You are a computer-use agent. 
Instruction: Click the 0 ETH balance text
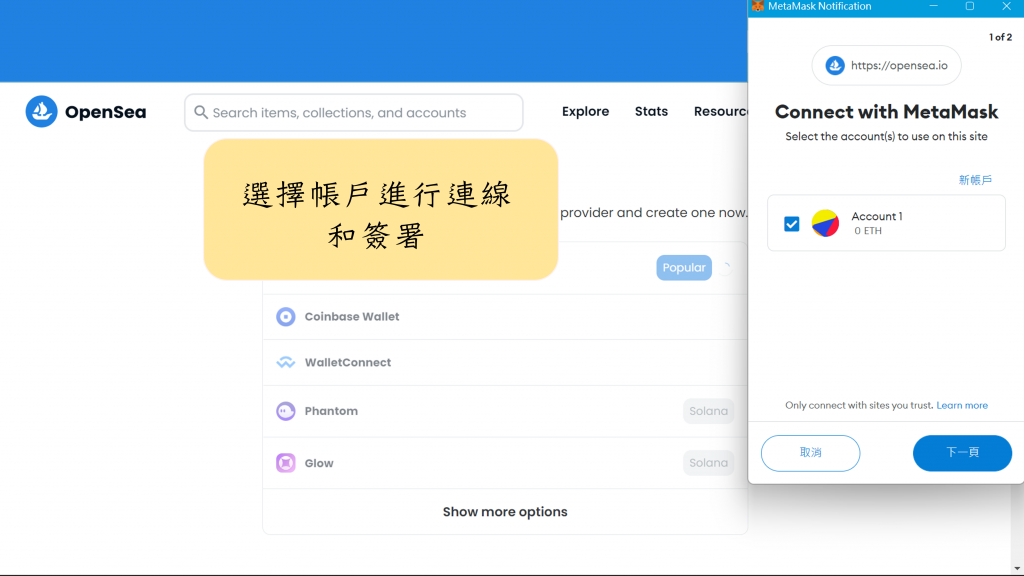click(868, 231)
